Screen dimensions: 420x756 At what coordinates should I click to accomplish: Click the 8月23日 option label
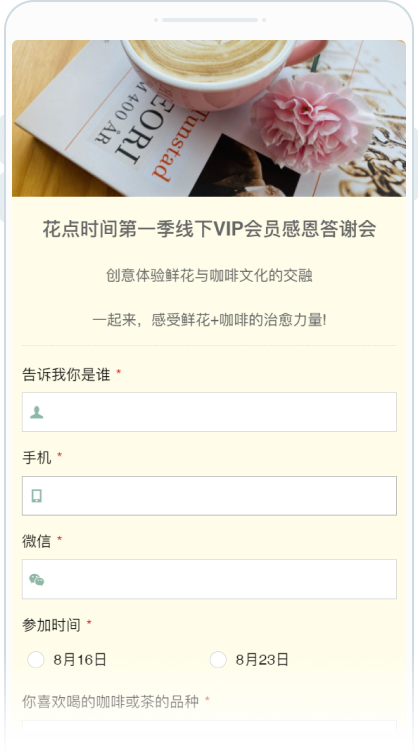pos(262,660)
